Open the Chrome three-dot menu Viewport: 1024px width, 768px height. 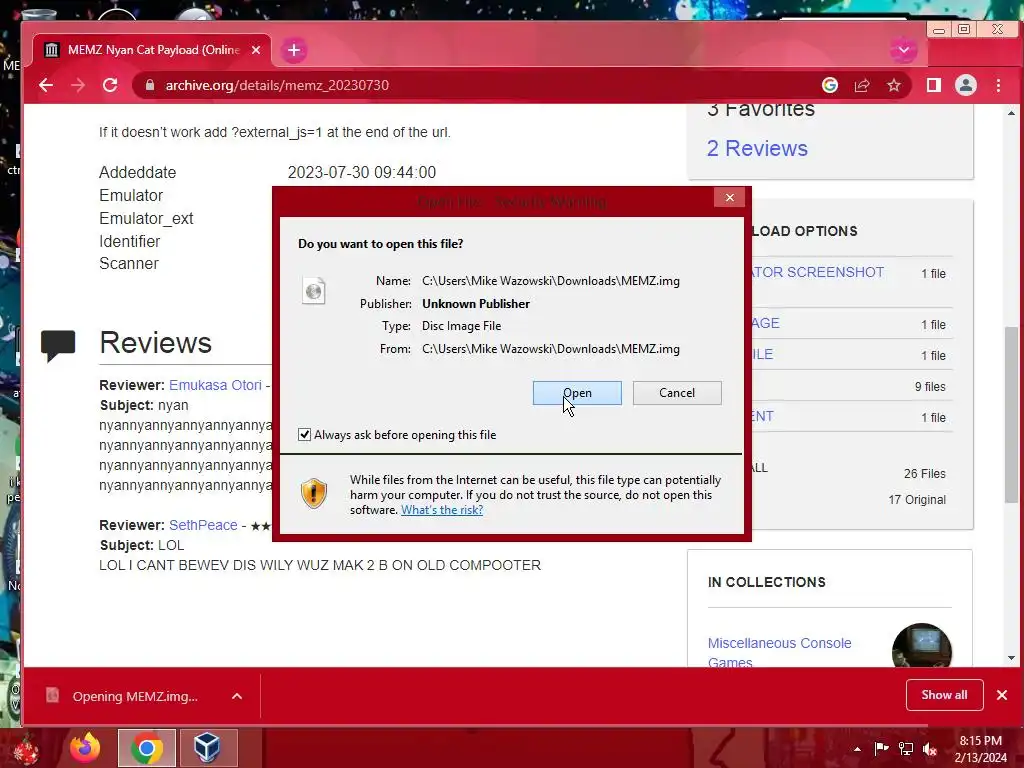pyautogui.click(x=999, y=86)
